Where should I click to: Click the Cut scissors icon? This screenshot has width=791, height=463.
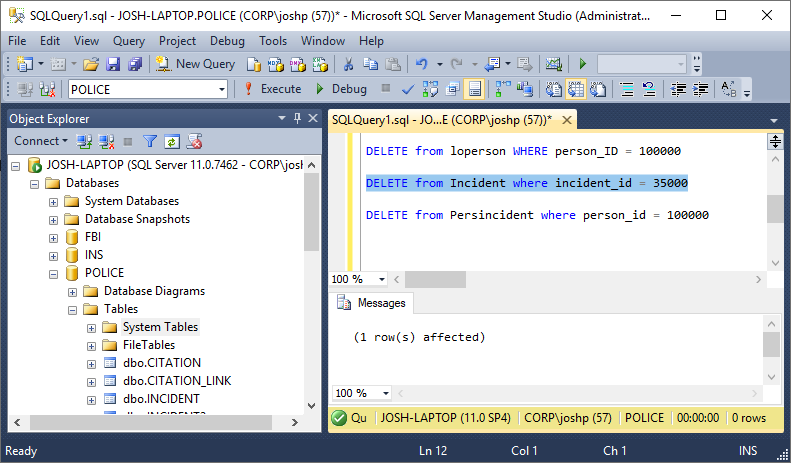click(x=348, y=64)
